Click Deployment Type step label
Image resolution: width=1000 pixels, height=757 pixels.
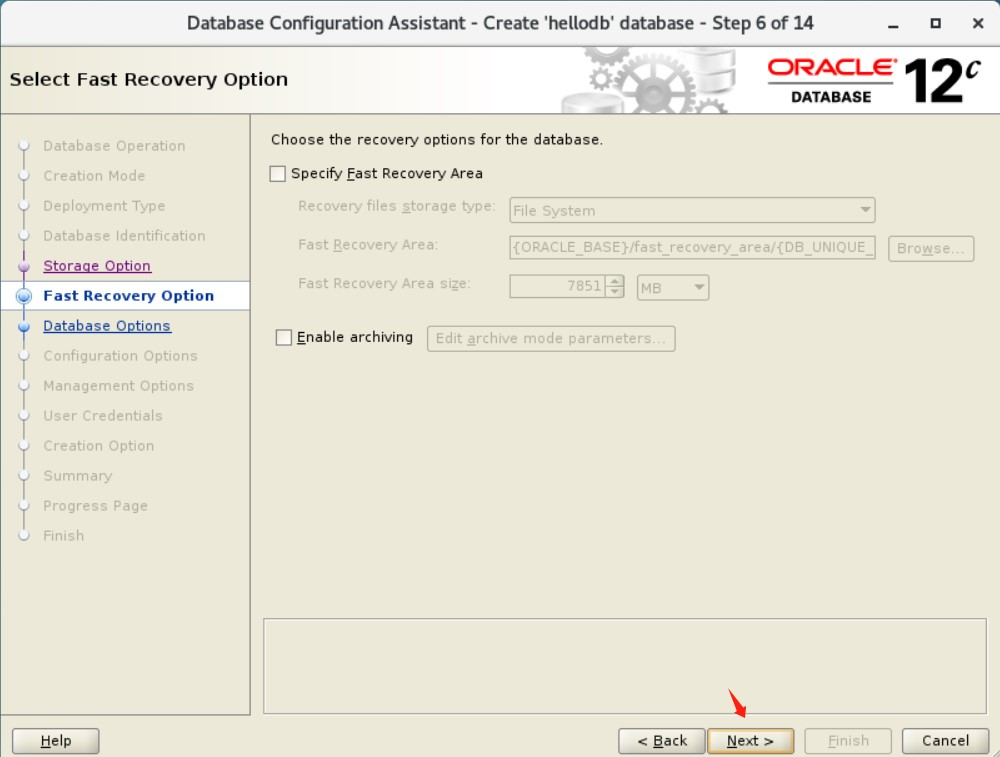pos(104,205)
